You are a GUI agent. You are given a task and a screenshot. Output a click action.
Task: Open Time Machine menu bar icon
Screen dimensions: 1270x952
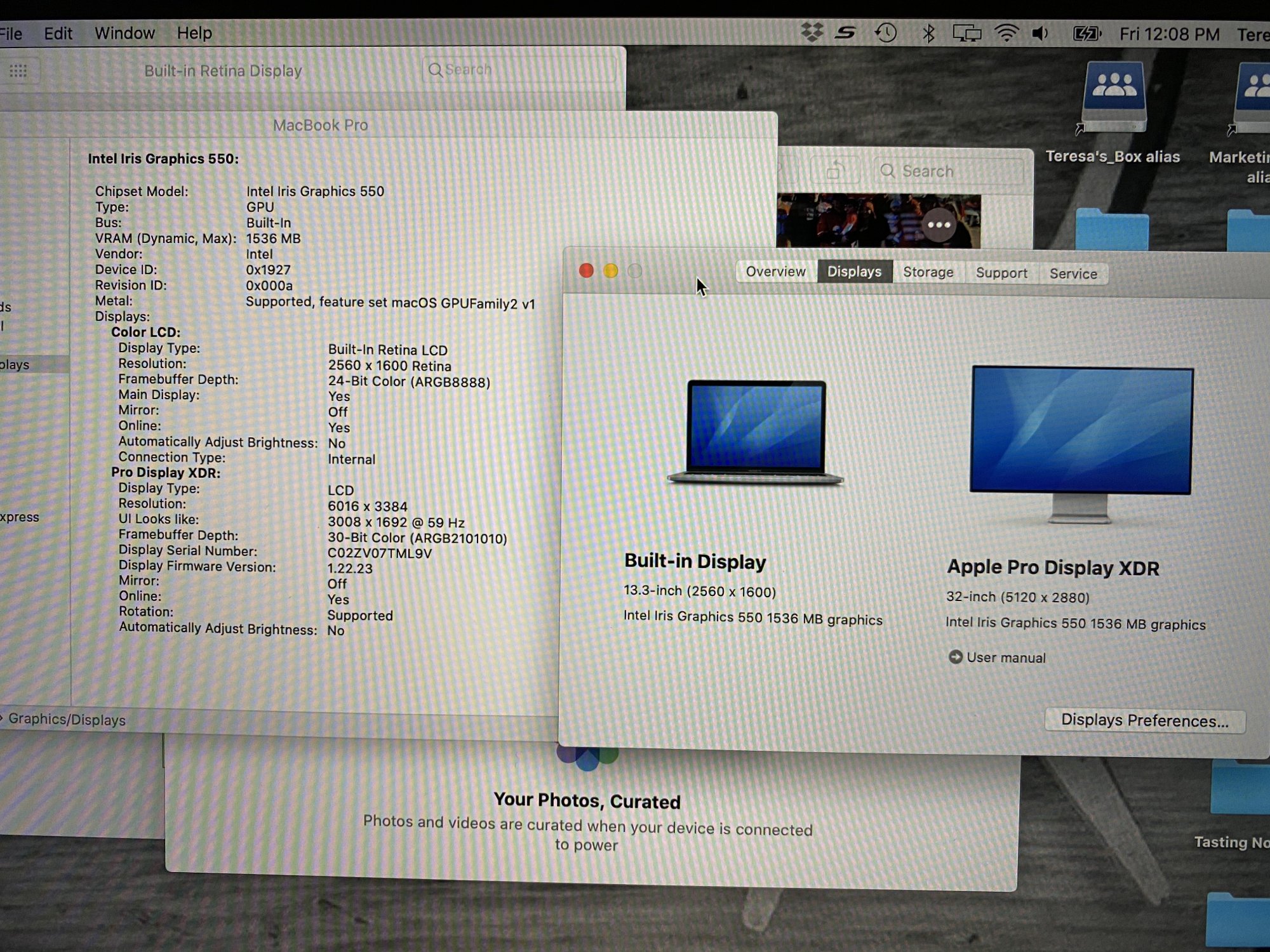tap(886, 32)
